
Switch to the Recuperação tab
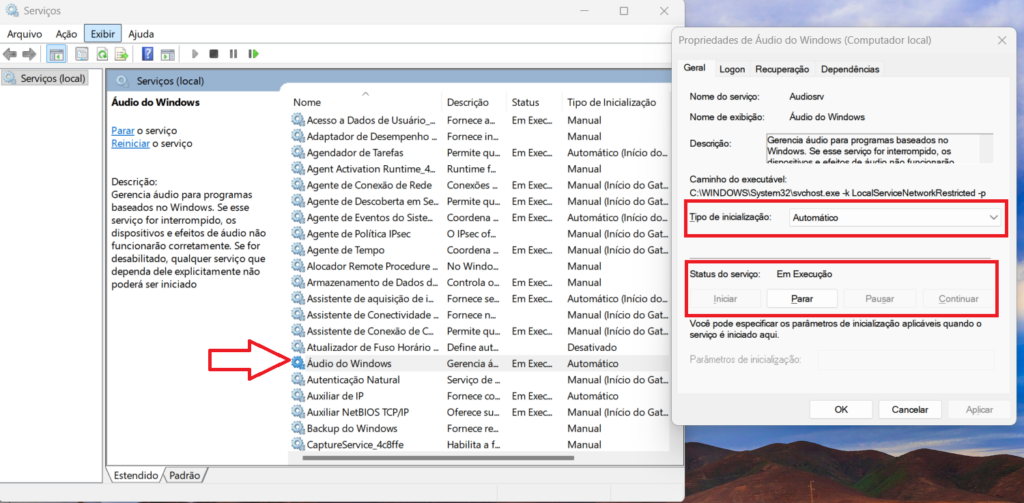782,69
